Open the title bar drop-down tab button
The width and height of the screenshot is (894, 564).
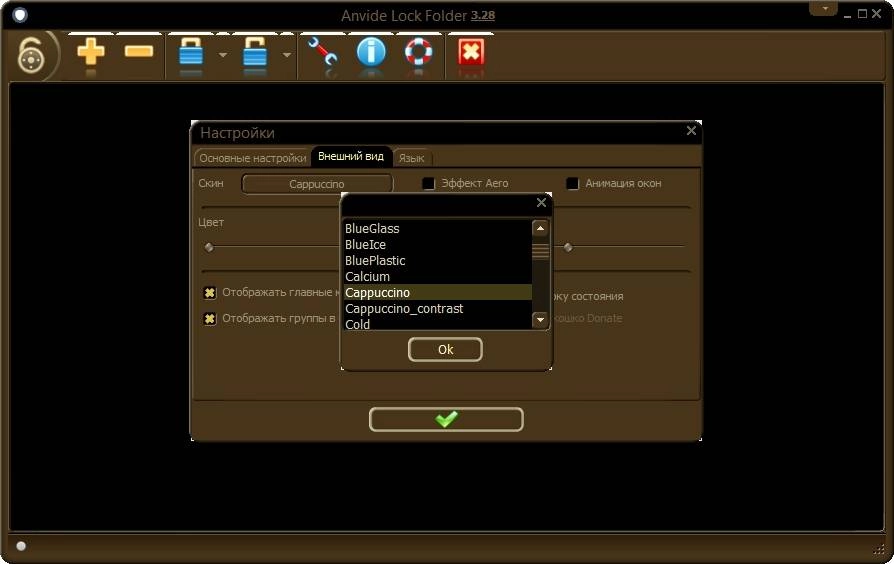coord(824,8)
